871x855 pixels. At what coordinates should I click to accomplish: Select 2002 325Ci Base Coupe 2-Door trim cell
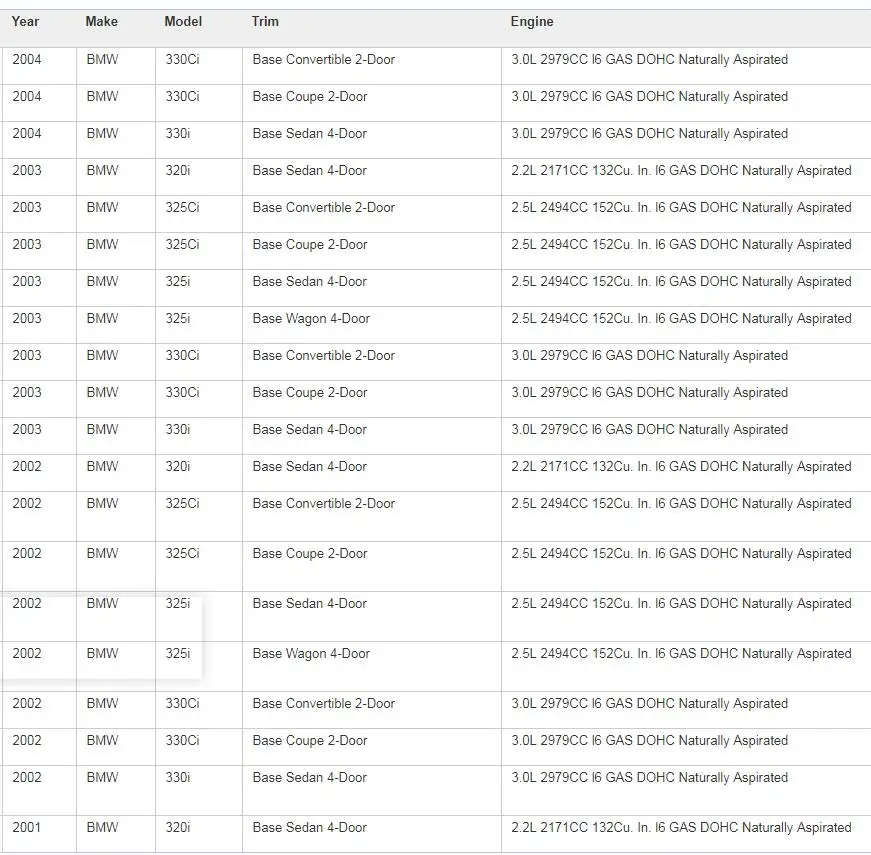point(372,567)
